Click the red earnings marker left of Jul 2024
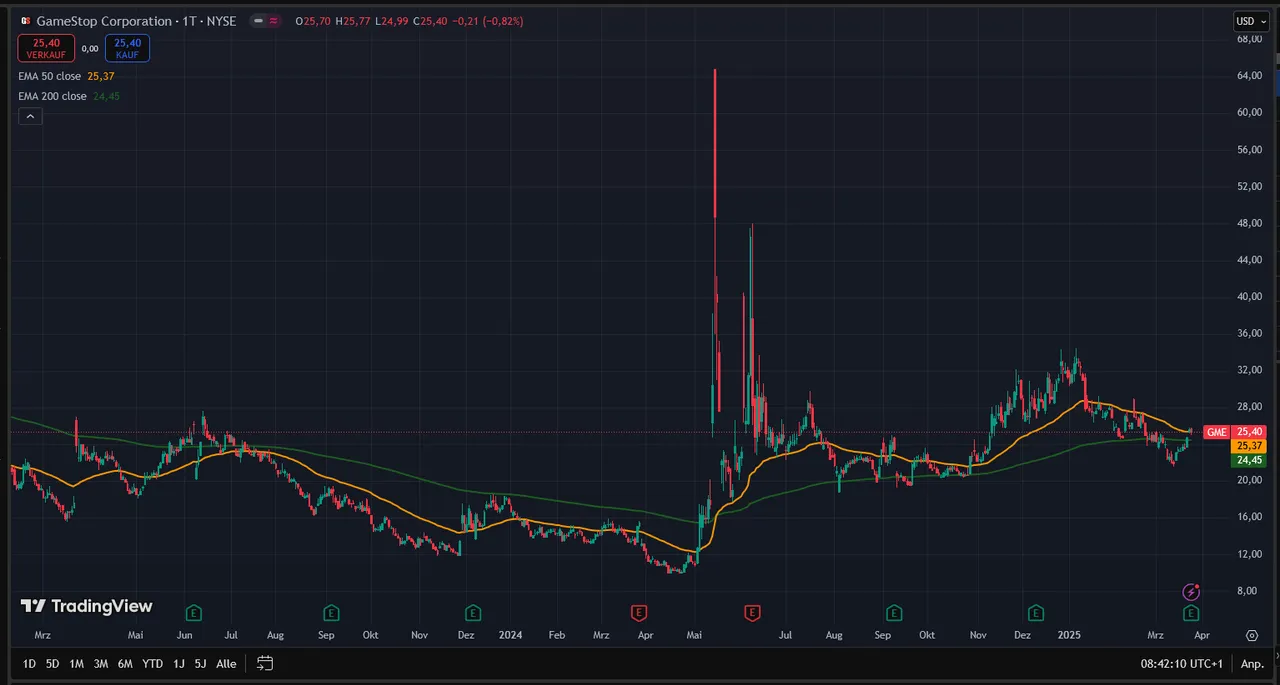1280x685 pixels. tap(753, 612)
